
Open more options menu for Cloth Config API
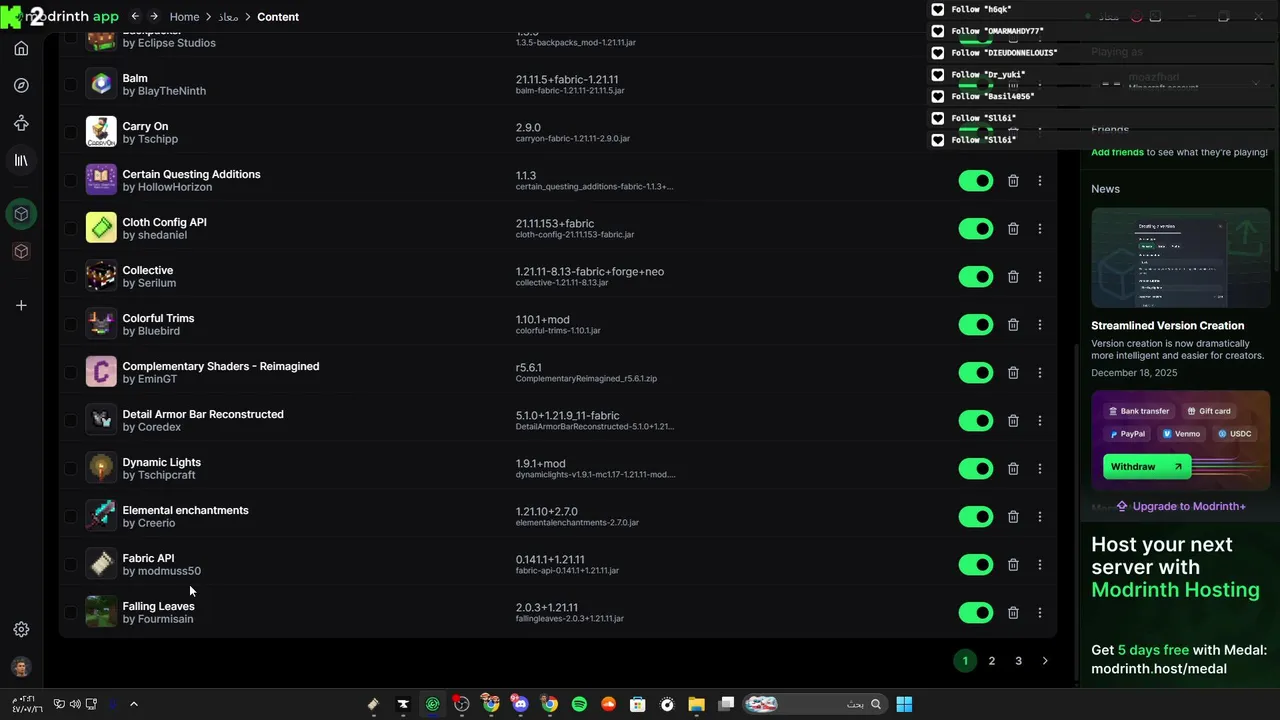click(x=1040, y=228)
